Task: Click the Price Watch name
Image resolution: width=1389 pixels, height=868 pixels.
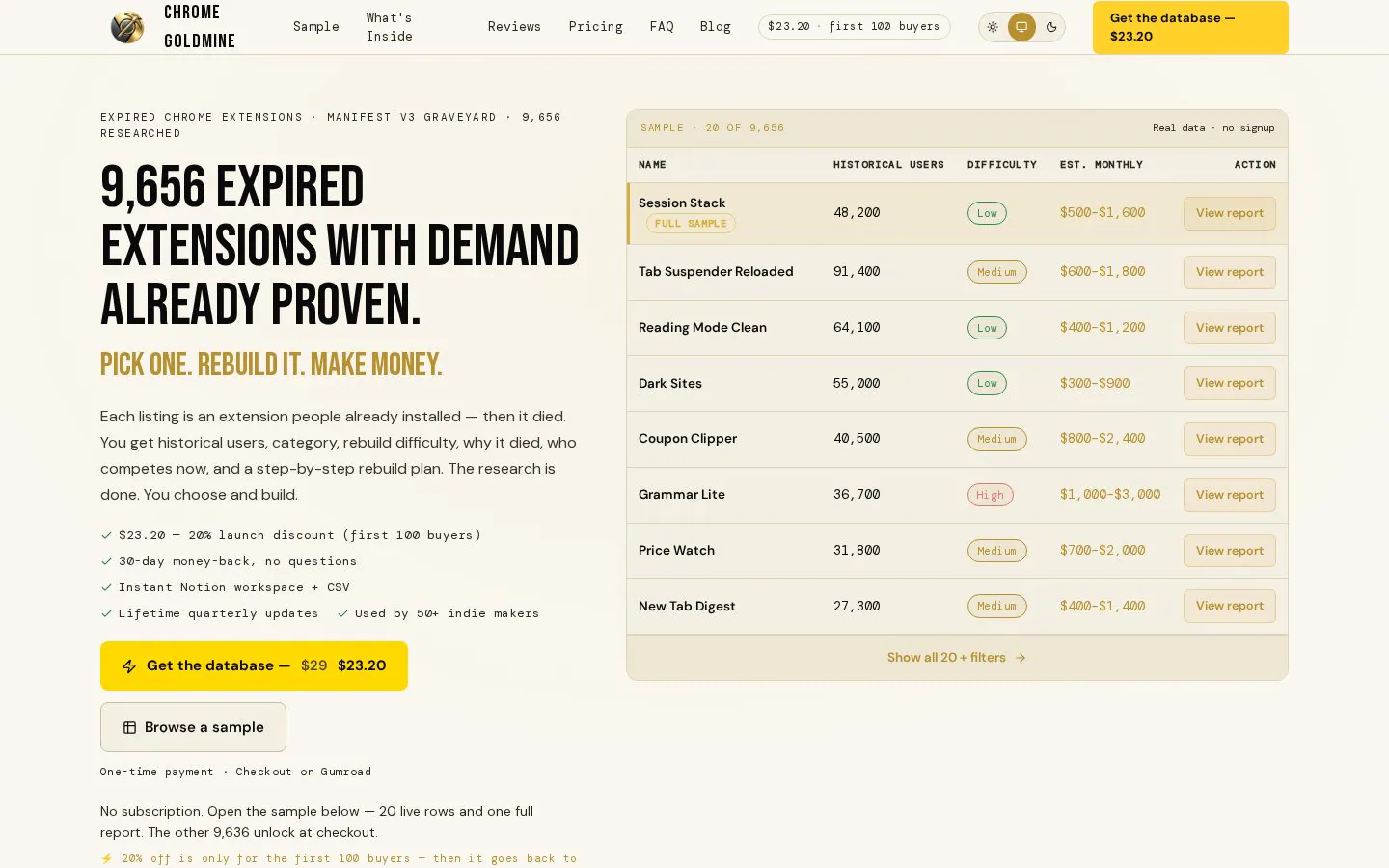Action: (x=676, y=551)
